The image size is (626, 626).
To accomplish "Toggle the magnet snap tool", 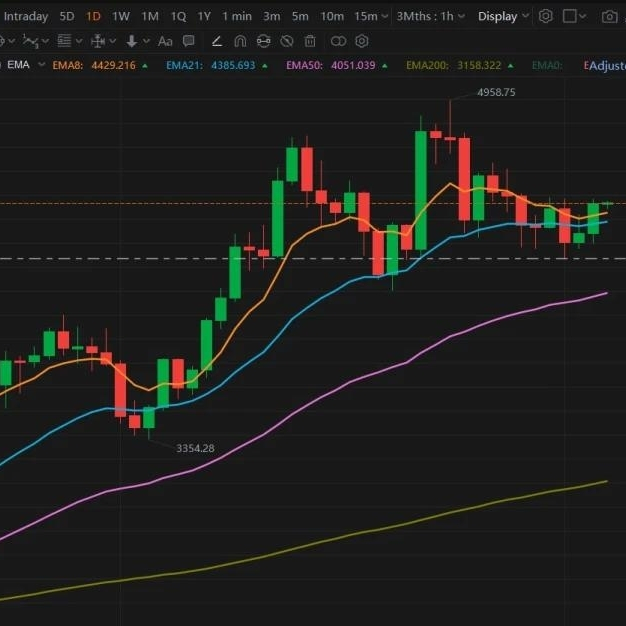I will tap(240, 41).
